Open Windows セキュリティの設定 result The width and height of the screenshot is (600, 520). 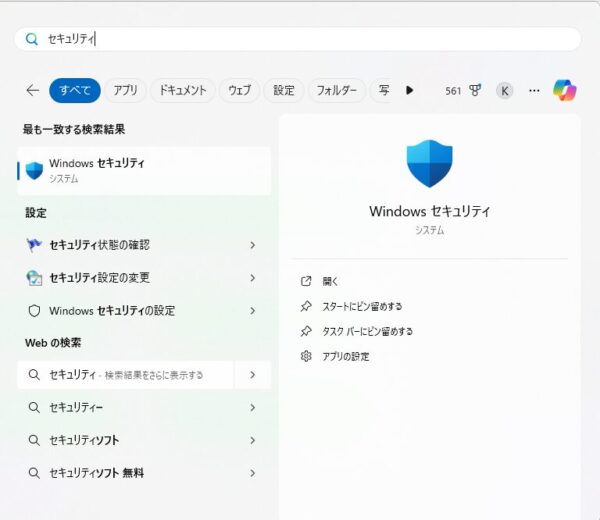click(x=144, y=311)
